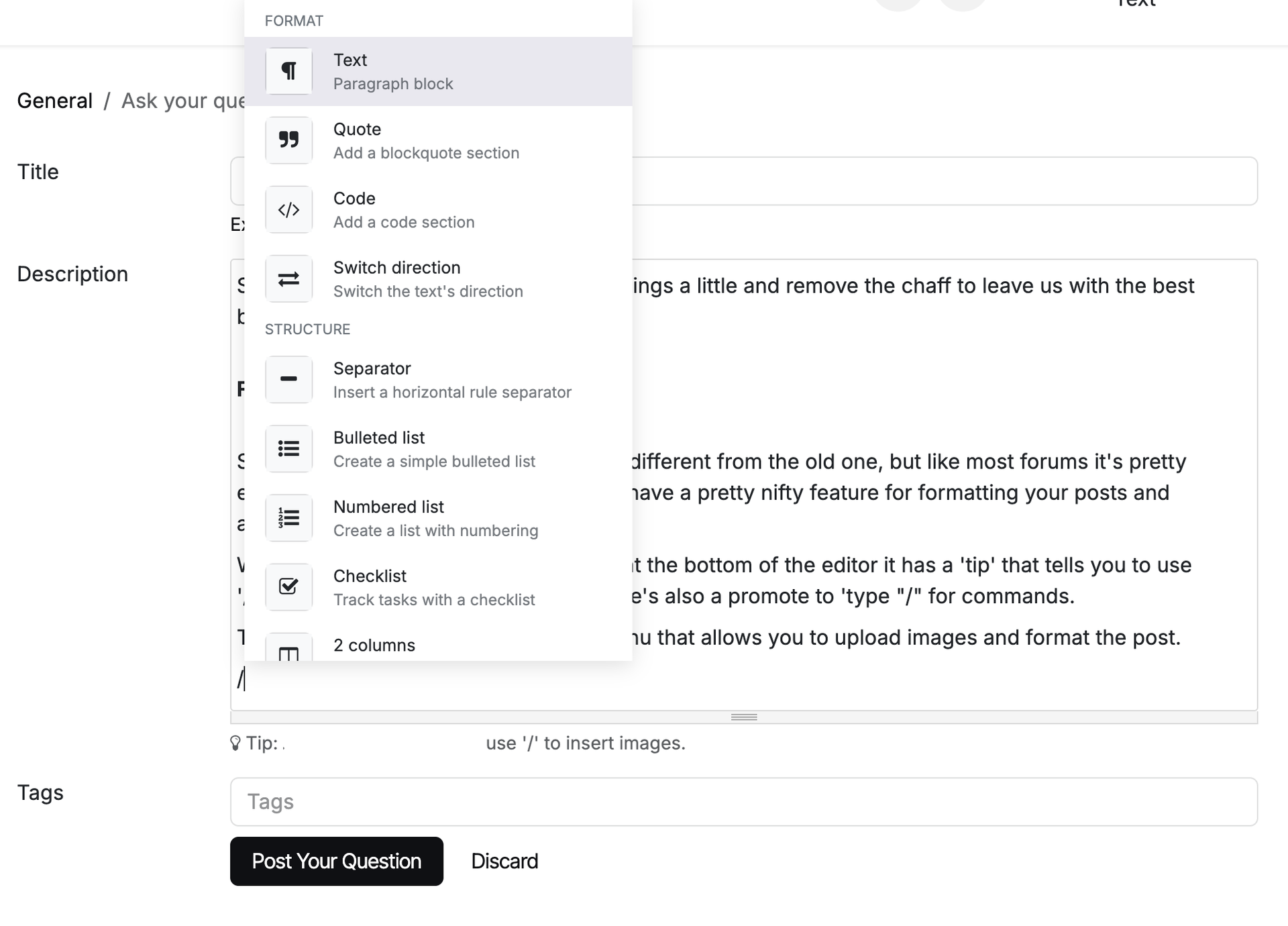Viewport: 1288px width, 926px height.
Task: Click the Code section icon
Action: [288, 209]
